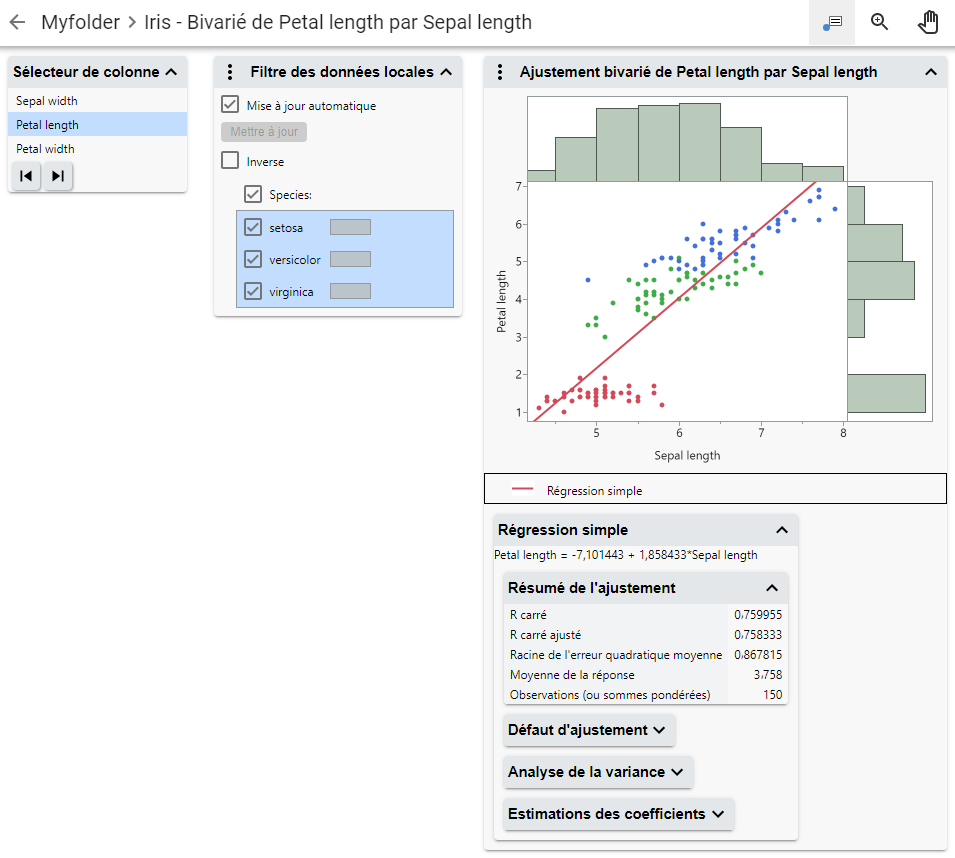Enable the Inverse checkbox
The width and height of the screenshot is (955, 858).
230,161
